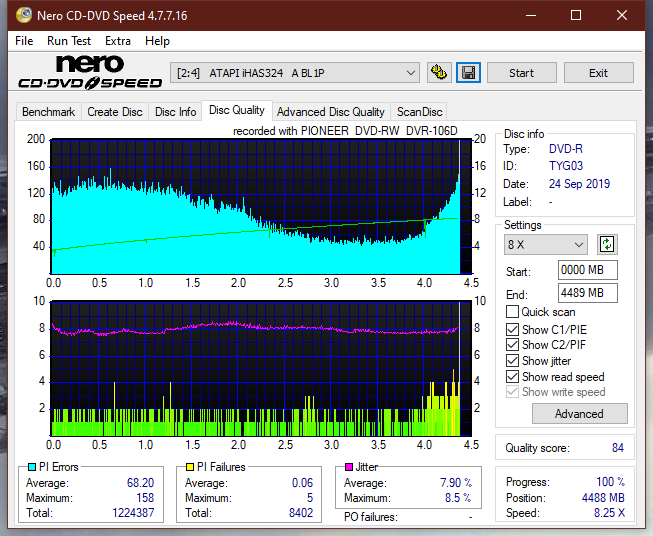The image size is (653, 536).
Task: Click the disc ID TYG03
Action: (566, 166)
